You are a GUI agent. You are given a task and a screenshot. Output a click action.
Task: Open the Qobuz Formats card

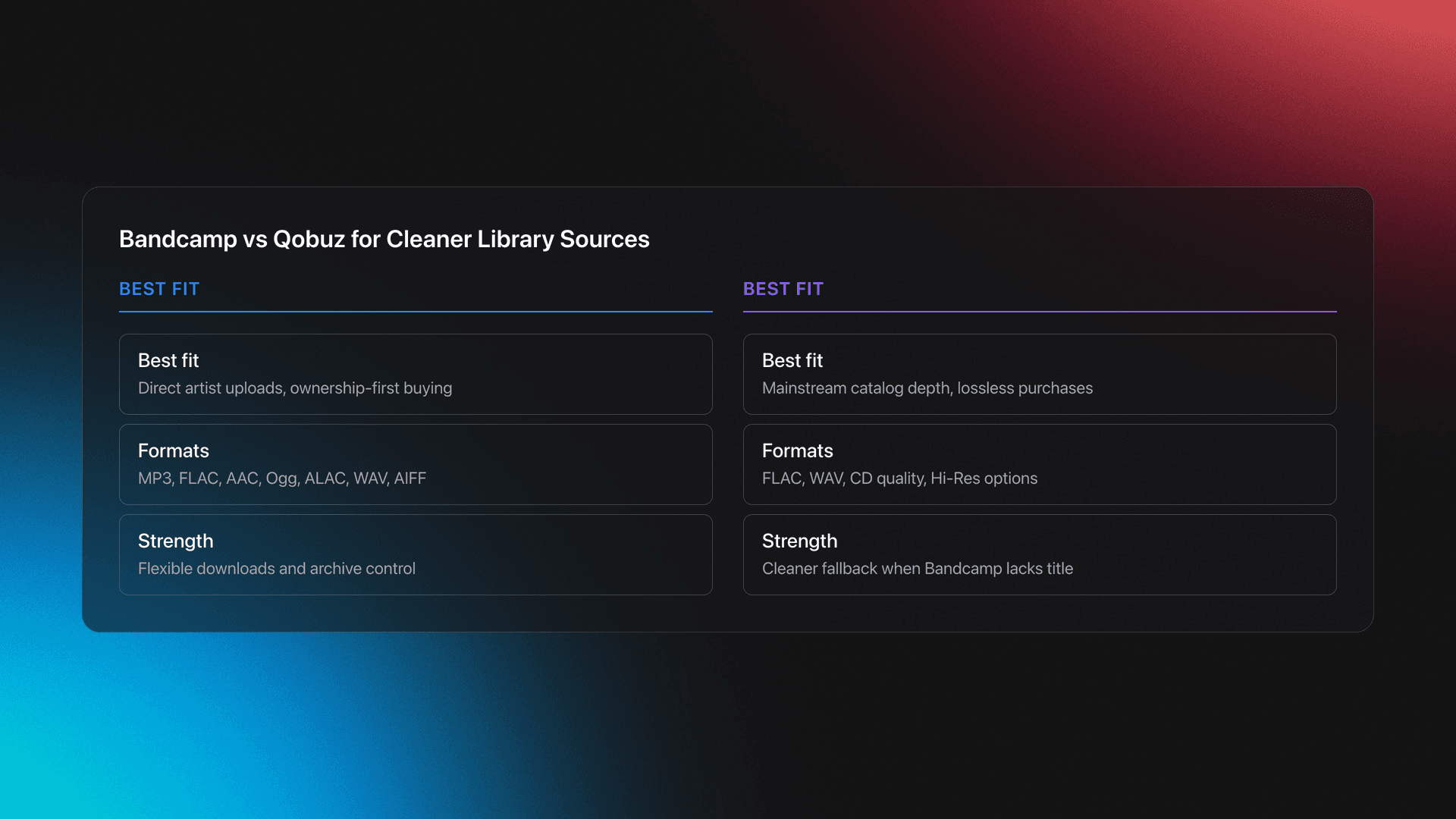click(x=1040, y=464)
